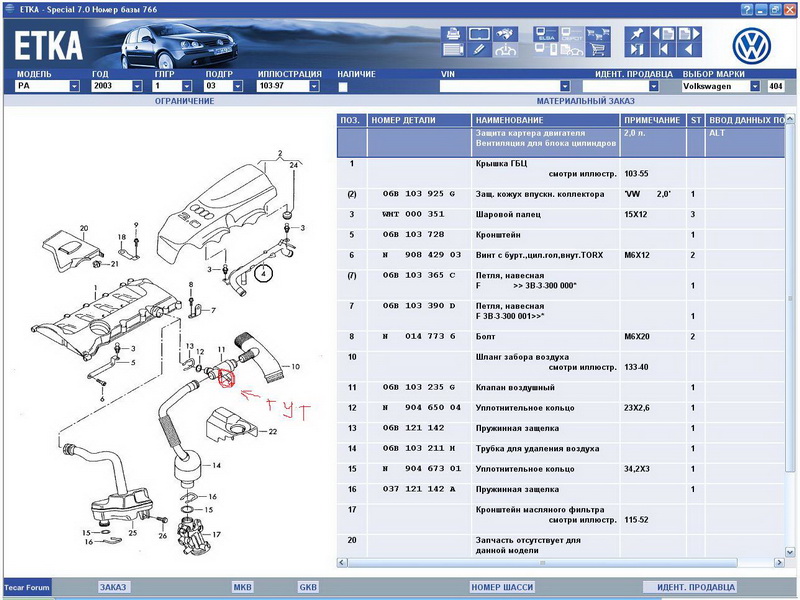800x600 pixels.
Task: Click part label 14 in the diagram
Action: (217, 465)
